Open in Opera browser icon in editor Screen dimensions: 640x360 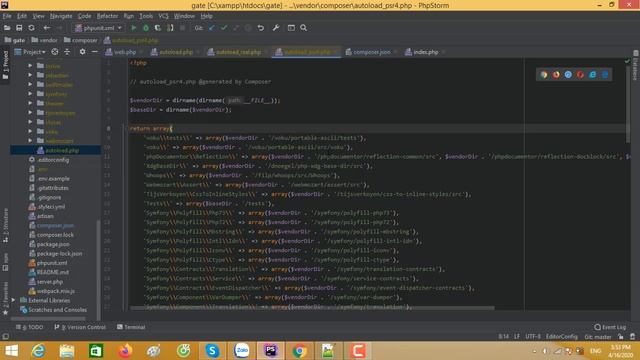[x=580, y=75]
